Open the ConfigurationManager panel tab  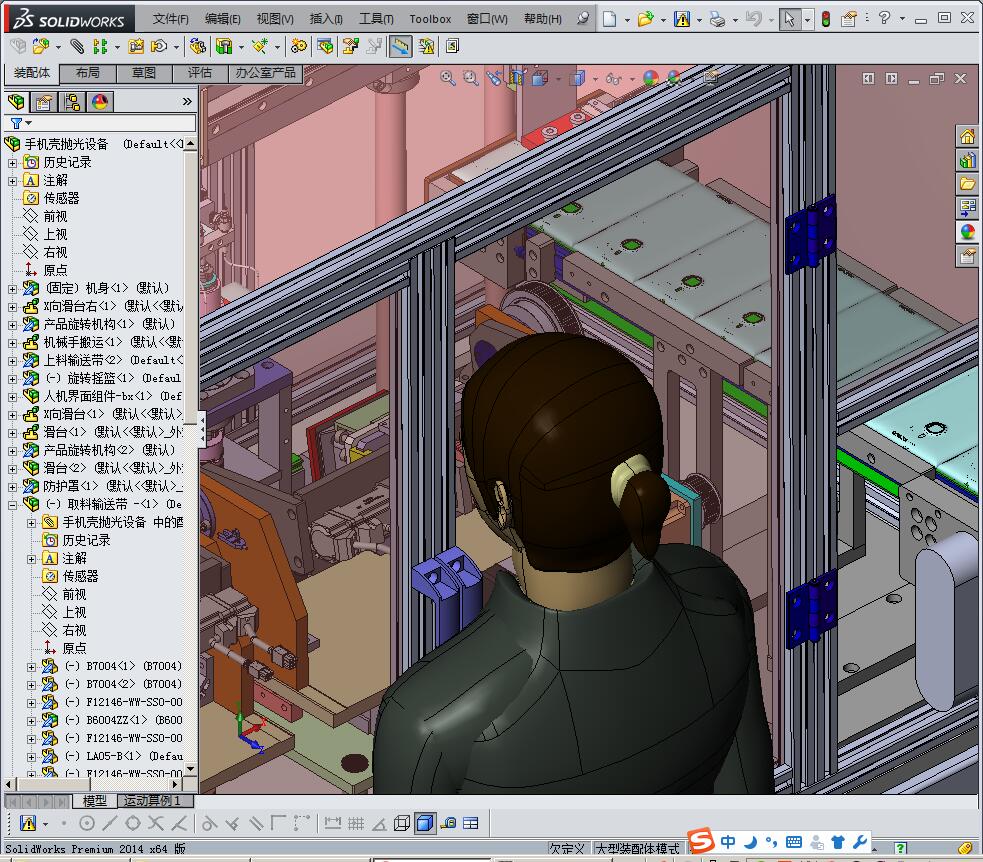click(72, 102)
